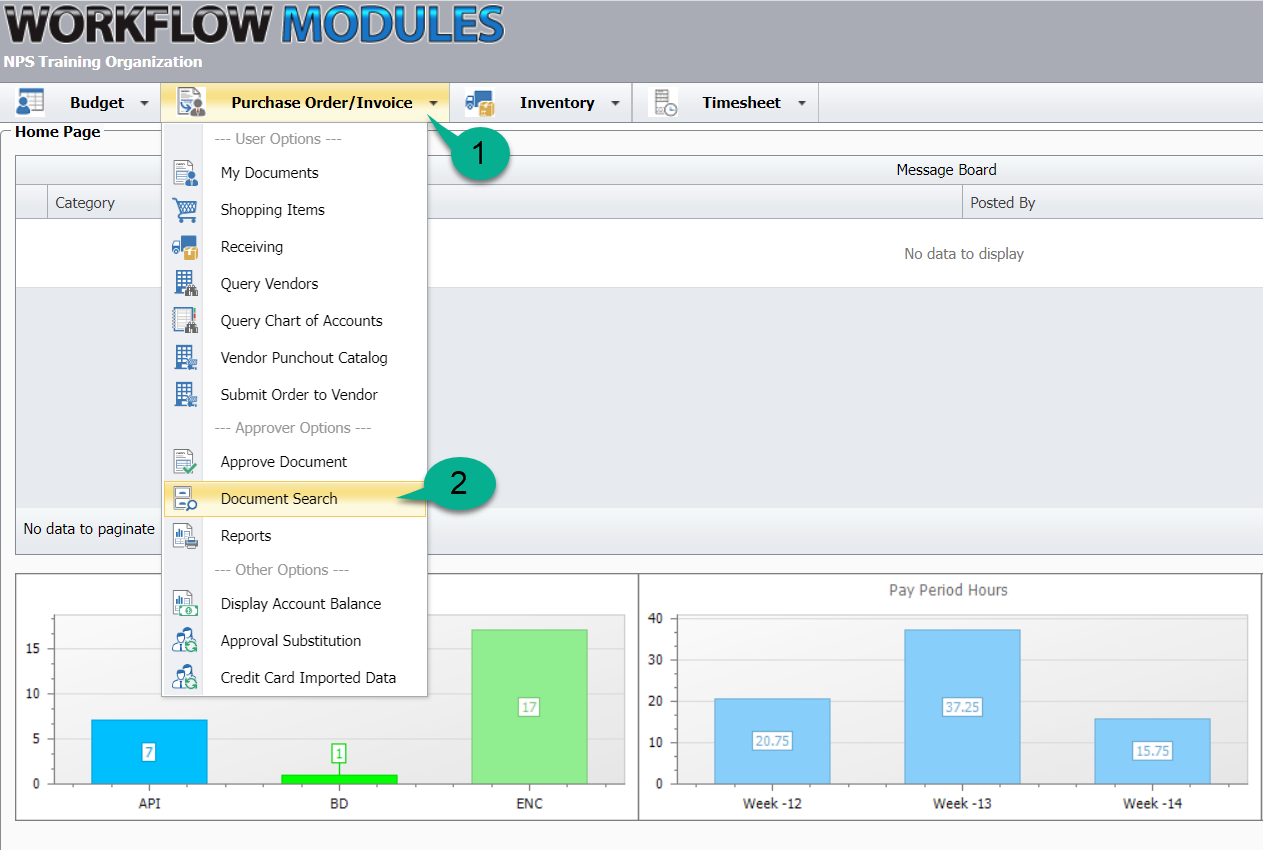Open Credit Card Imported Data
This screenshot has width=1263, height=850.
click(x=308, y=678)
